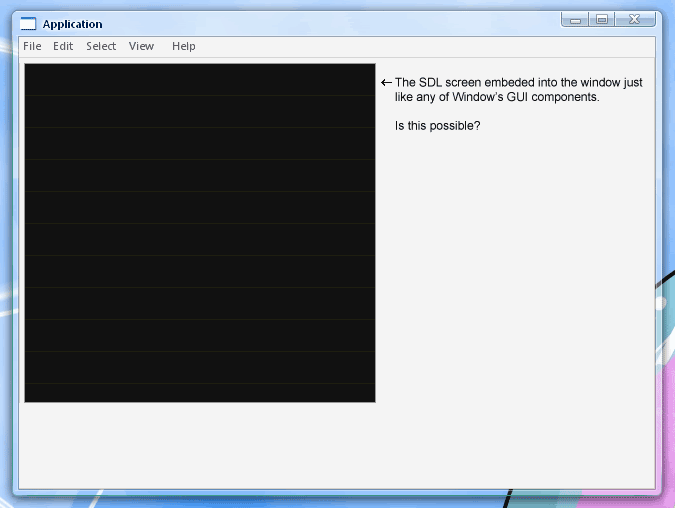
Task: Open the View menu
Action: click(x=141, y=46)
